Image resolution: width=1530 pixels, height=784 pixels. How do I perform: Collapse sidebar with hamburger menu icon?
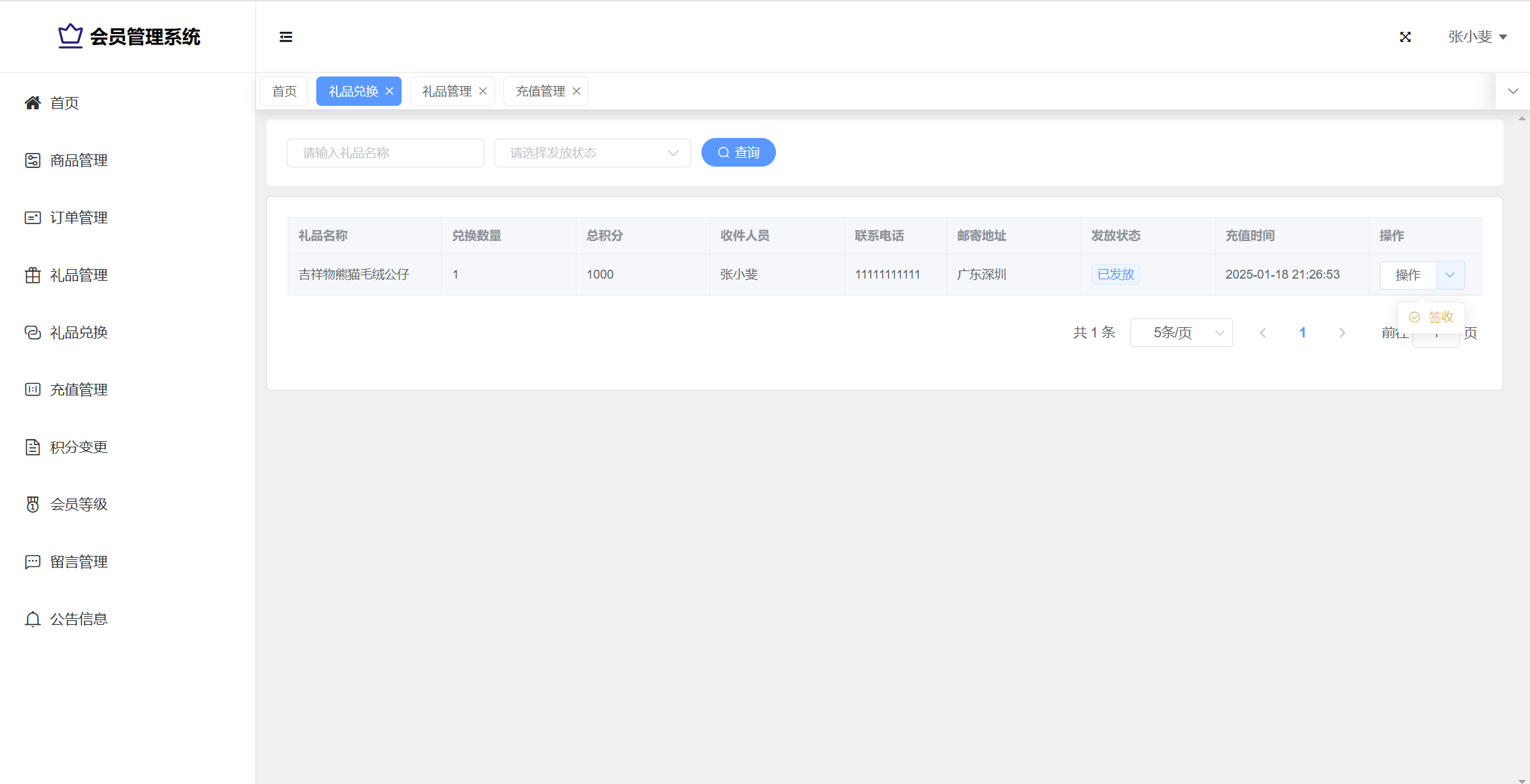point(286,37)
